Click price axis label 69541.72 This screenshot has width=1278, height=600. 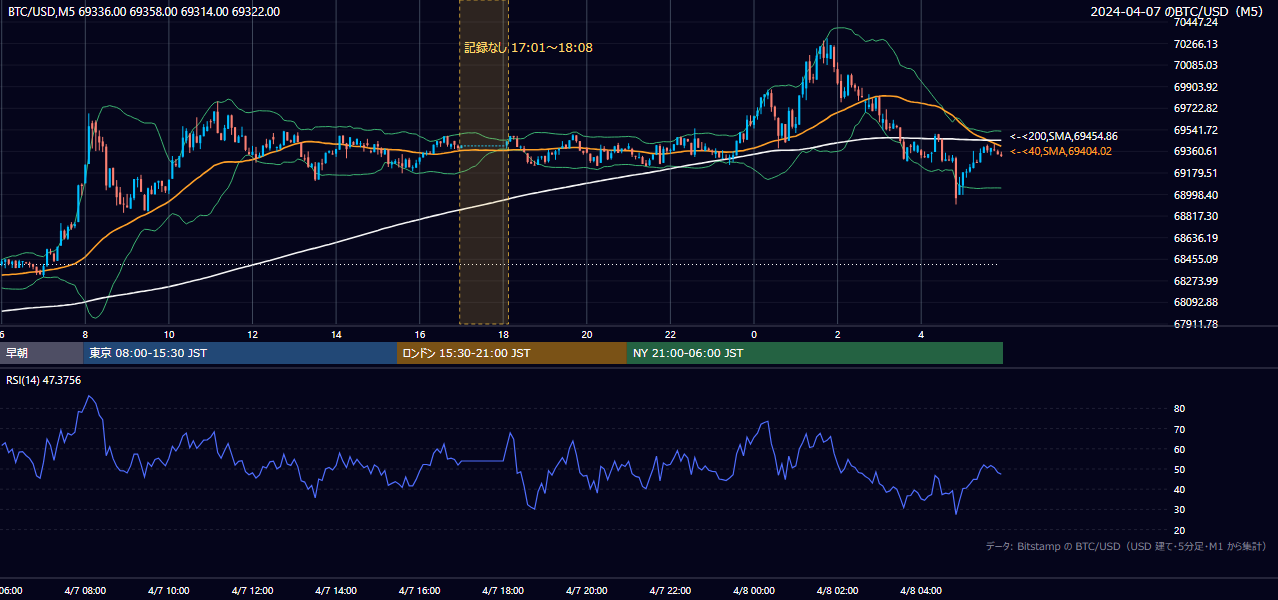click(x=1195, y=130)
